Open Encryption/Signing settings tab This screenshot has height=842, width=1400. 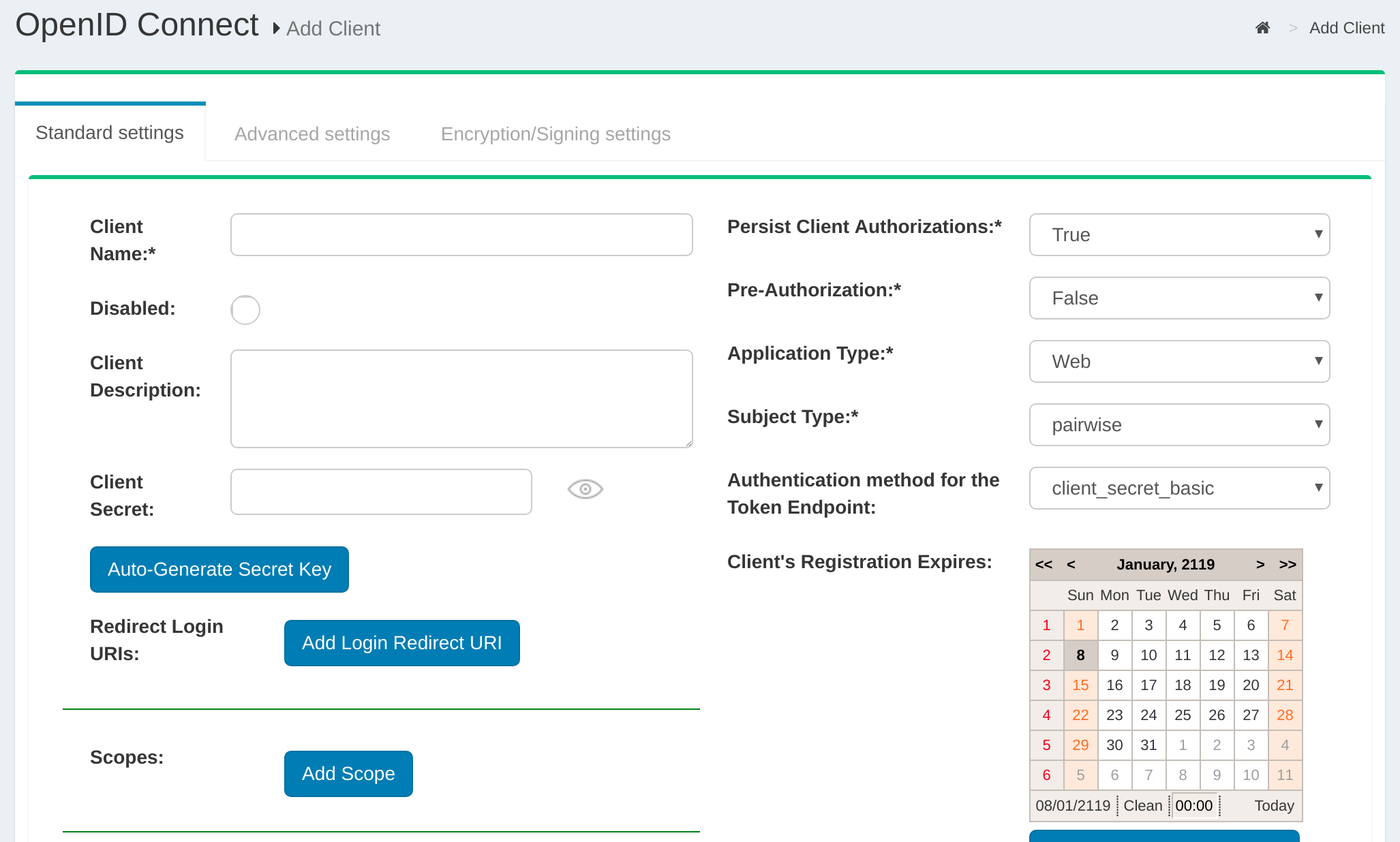(556, 134)
